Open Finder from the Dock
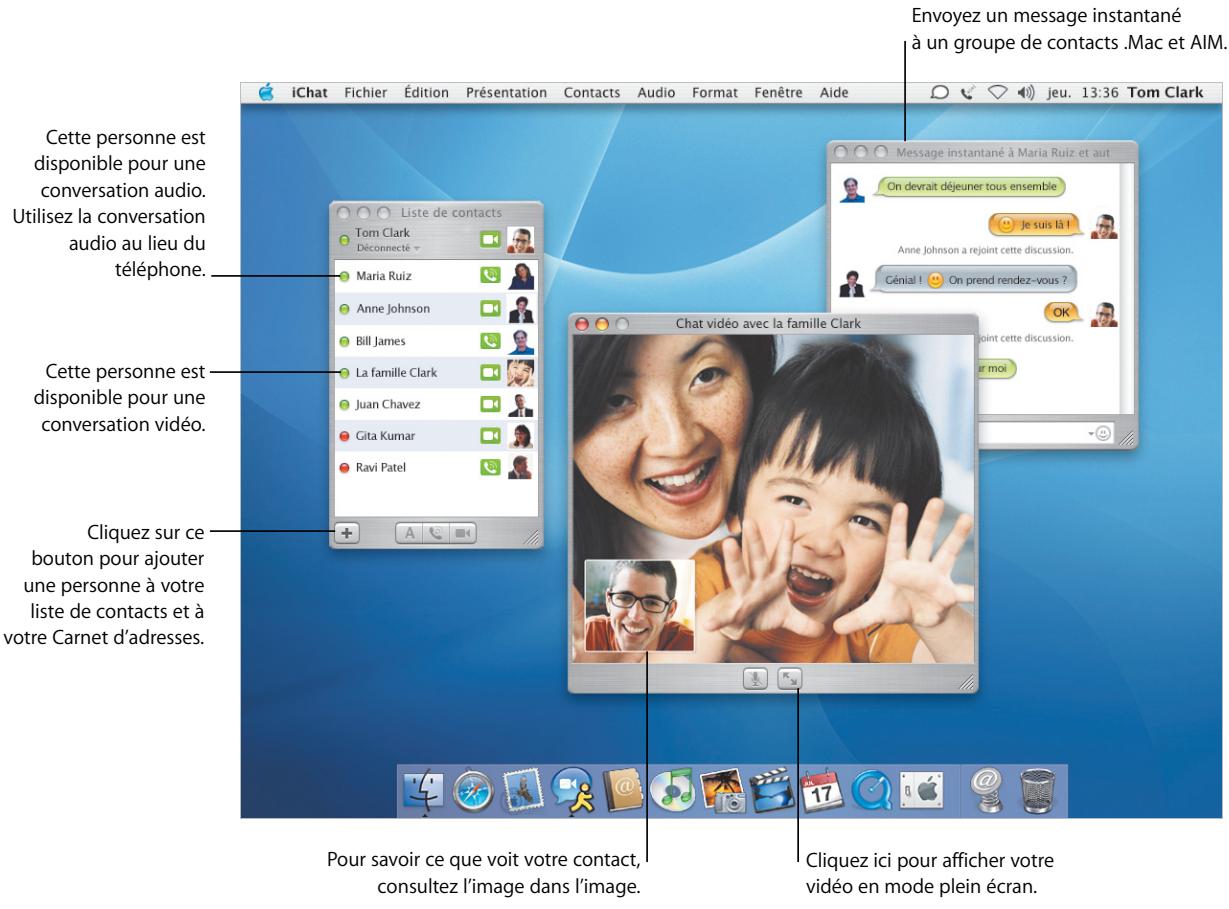Screen dimensions: 1229x909 pos(425,789)
